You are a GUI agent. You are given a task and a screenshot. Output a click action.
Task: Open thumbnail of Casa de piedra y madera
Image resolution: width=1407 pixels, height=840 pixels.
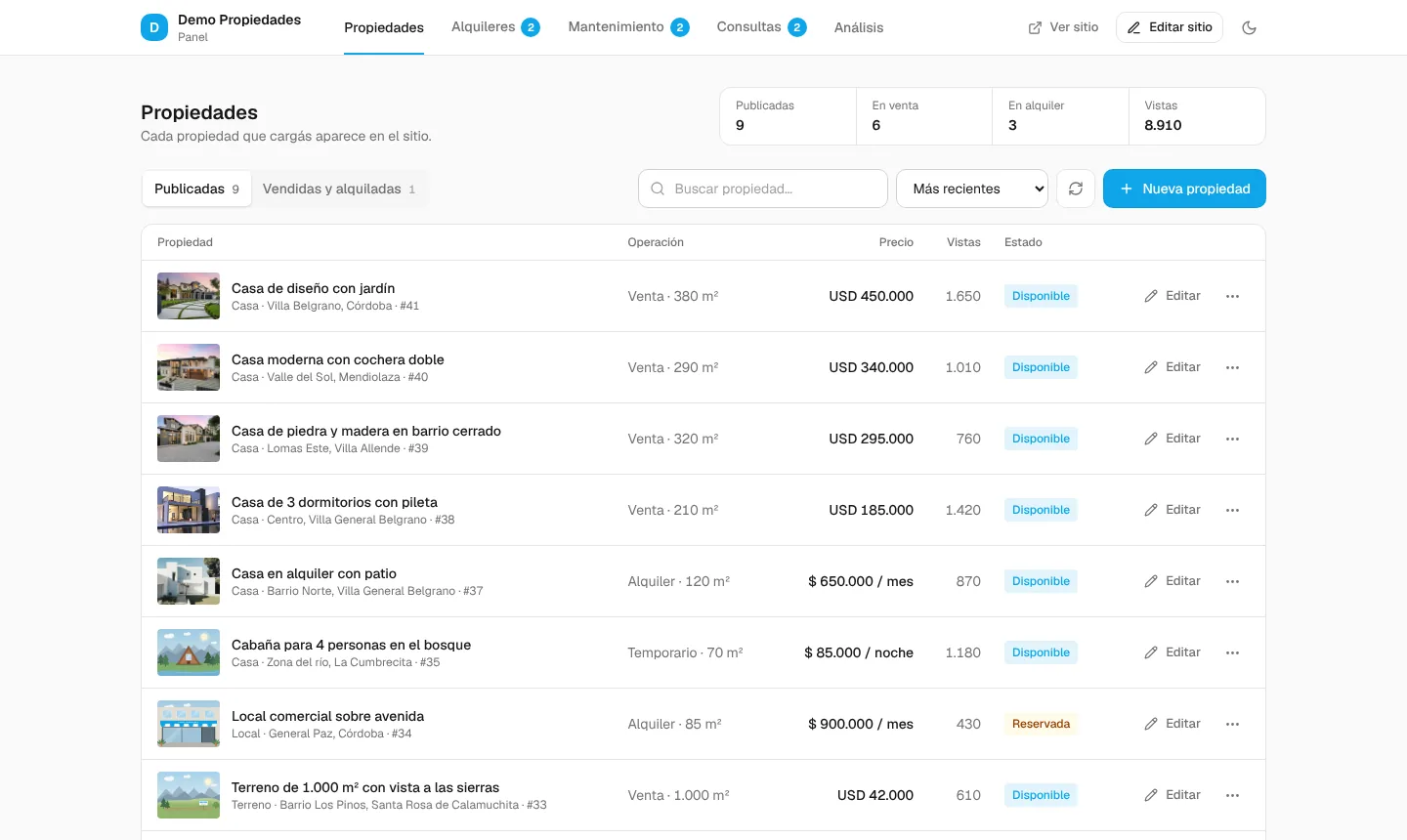pos(189,439)
